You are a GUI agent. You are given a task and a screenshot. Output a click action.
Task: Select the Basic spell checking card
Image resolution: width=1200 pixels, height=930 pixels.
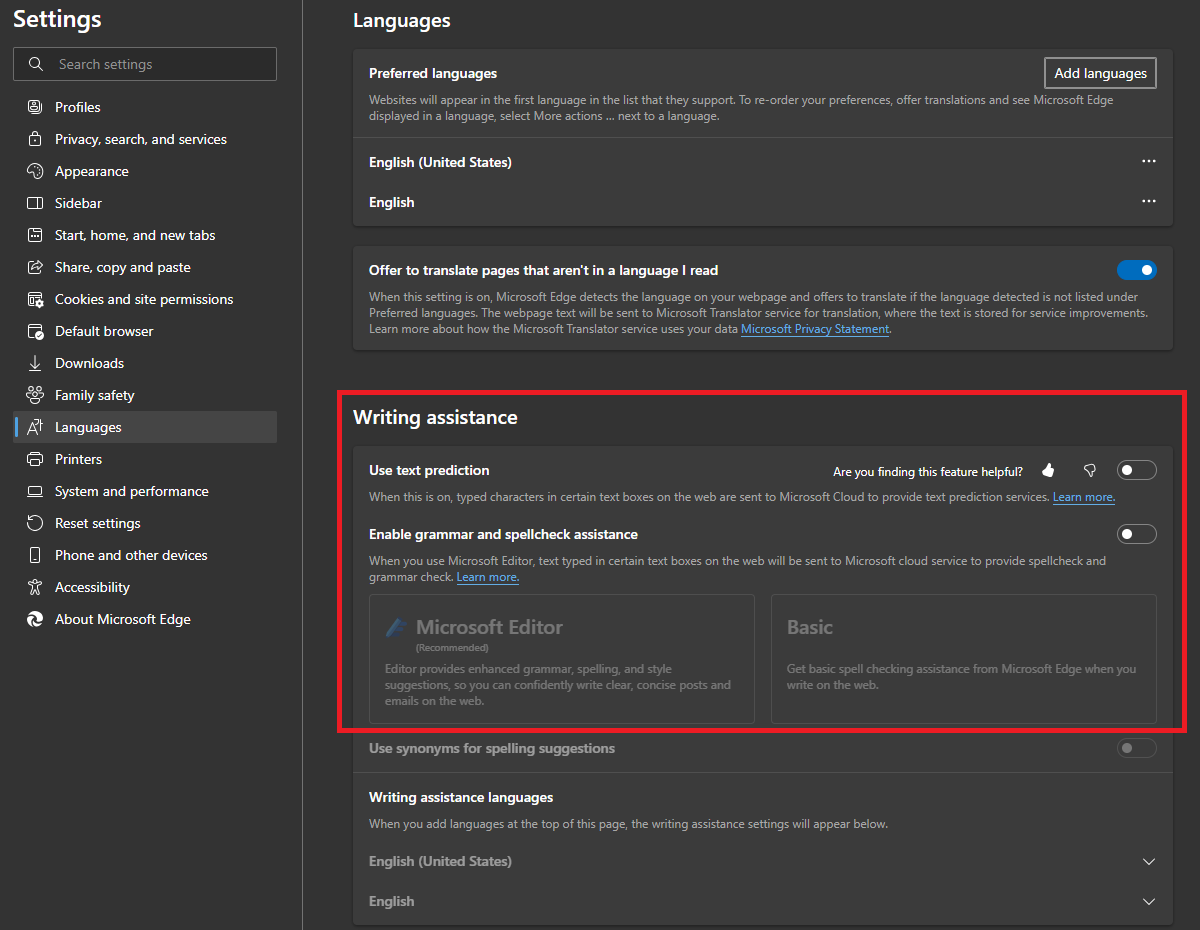coord(964,659)
